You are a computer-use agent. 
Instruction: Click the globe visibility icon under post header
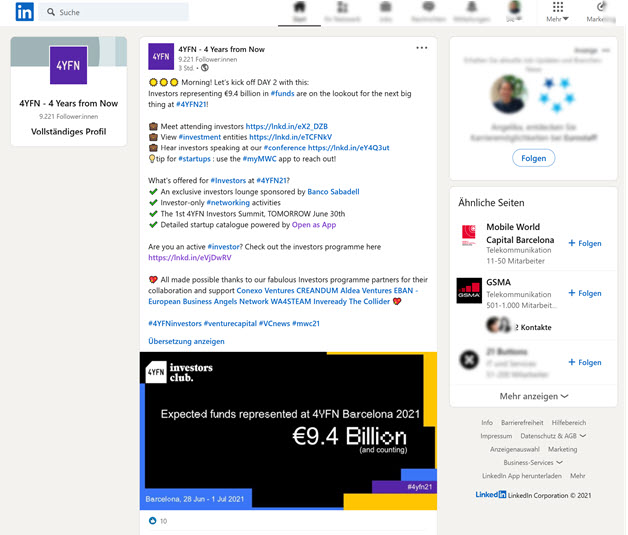[x=205, y=68]
